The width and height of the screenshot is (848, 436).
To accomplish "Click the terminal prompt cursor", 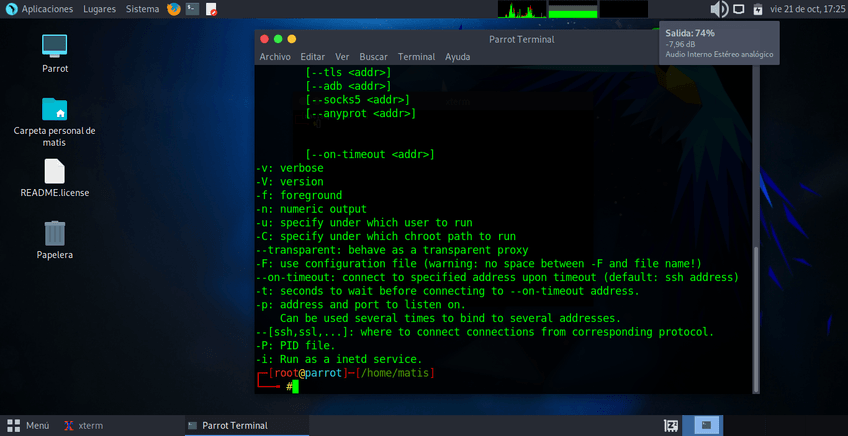I will click(x=295, y=386).
